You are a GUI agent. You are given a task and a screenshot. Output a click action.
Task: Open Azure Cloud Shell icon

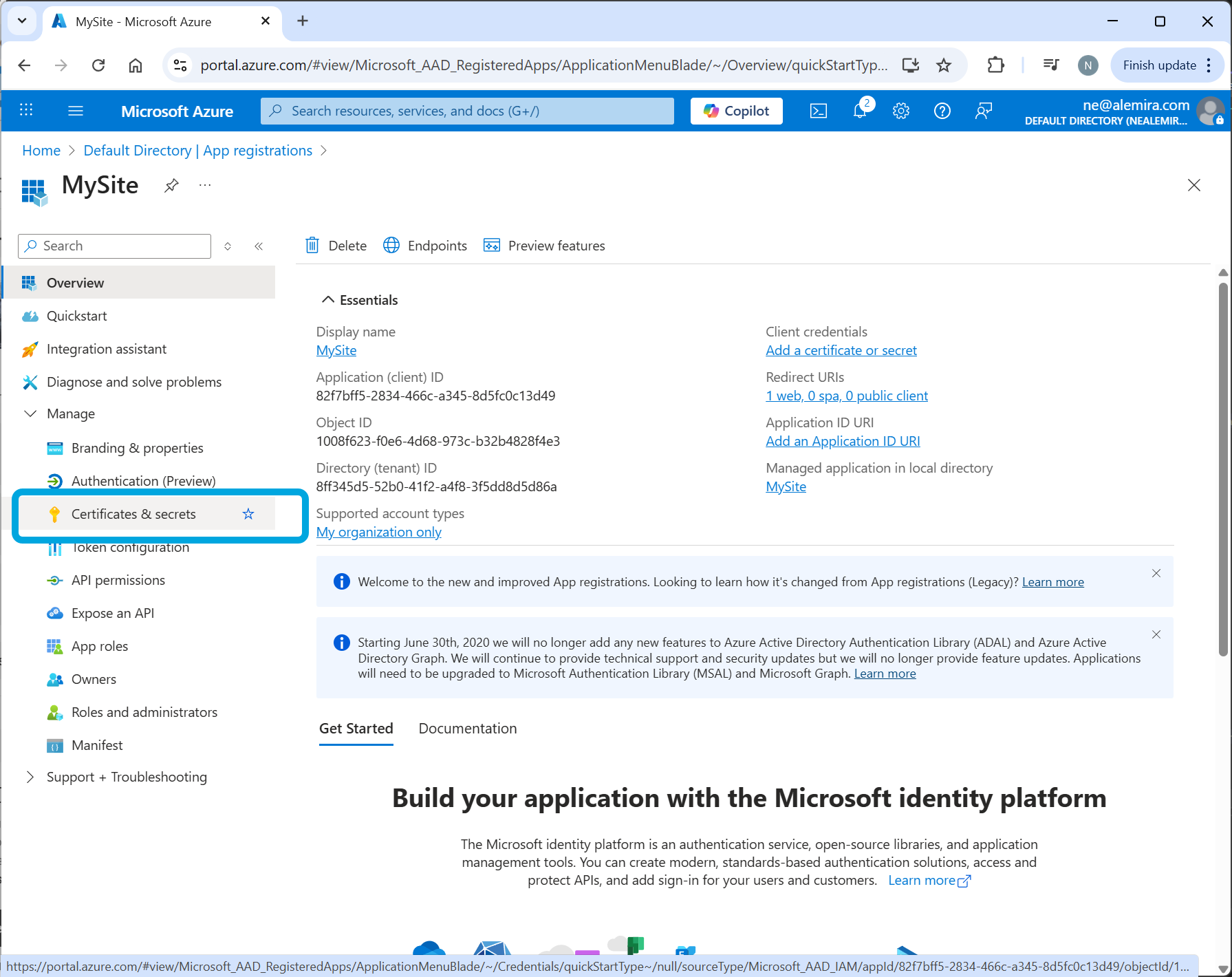(818, 111)
